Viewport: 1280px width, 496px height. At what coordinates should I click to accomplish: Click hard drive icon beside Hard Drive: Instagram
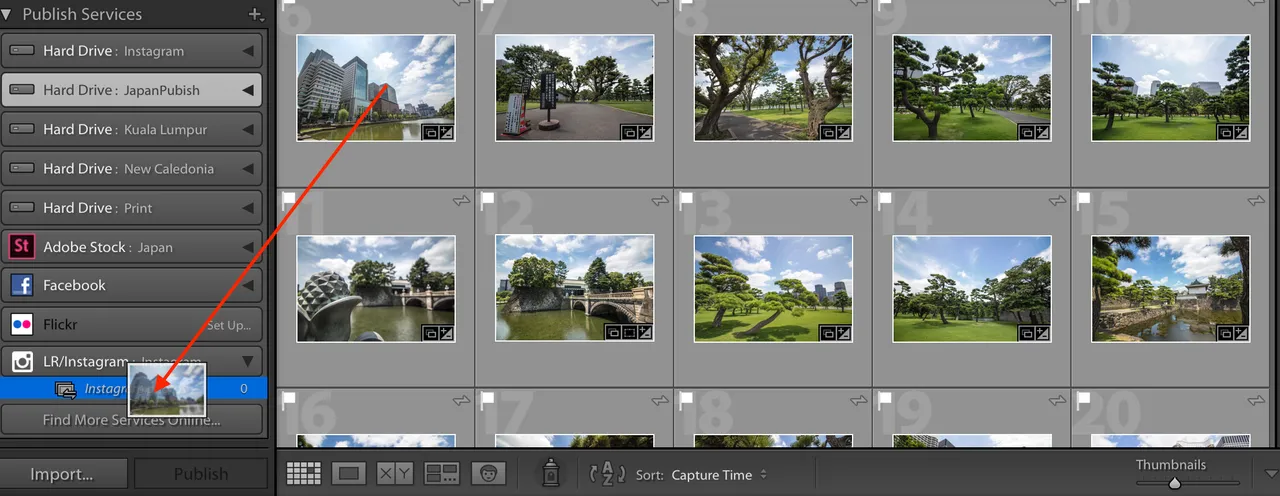pos(22,51)
